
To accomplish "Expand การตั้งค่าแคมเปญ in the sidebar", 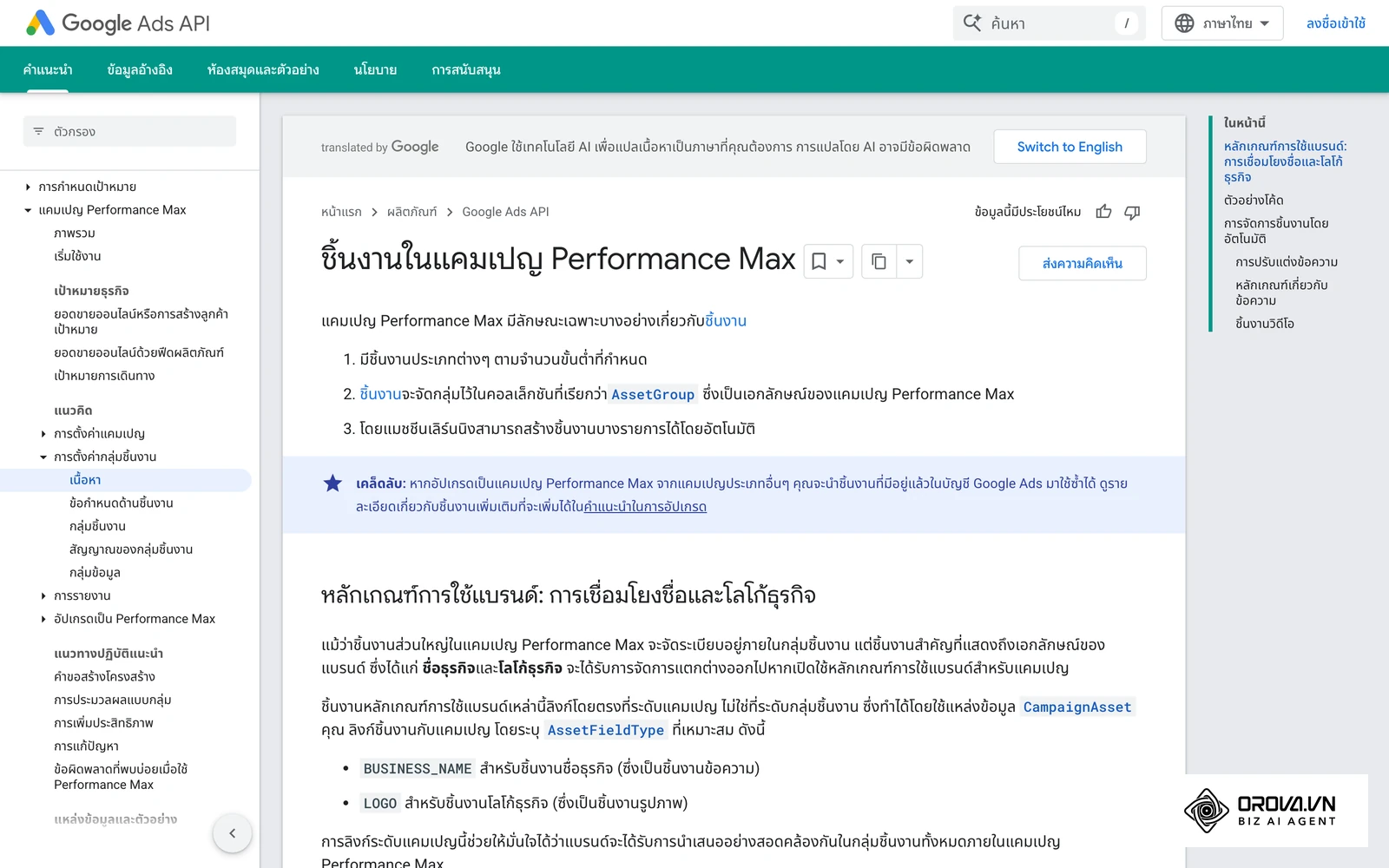I will (43, 434).
